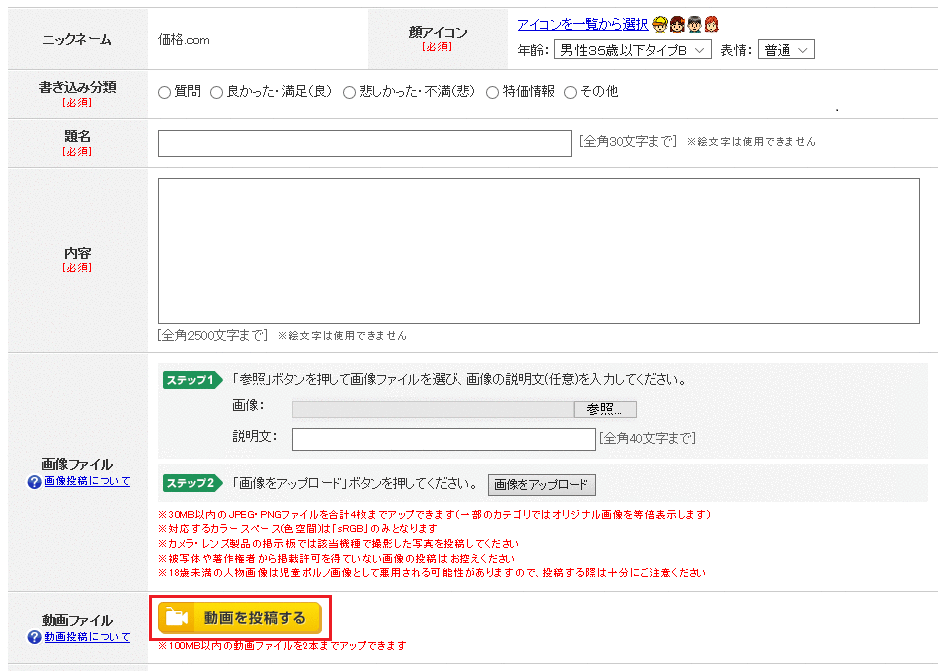Image resolution: width=947 pixels, height=671 pixels.
Task: Click the first face icon with yellow helmet
Action: pos(660,24)
